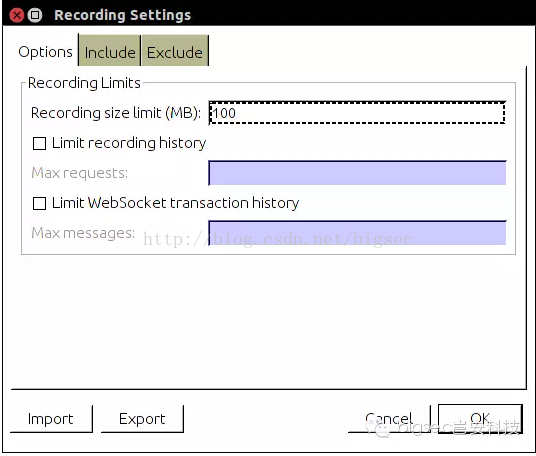This screenshot has width=536, height=456.
Task: Close the Recording Settings dialog with red X
Action: click(16, 15)
